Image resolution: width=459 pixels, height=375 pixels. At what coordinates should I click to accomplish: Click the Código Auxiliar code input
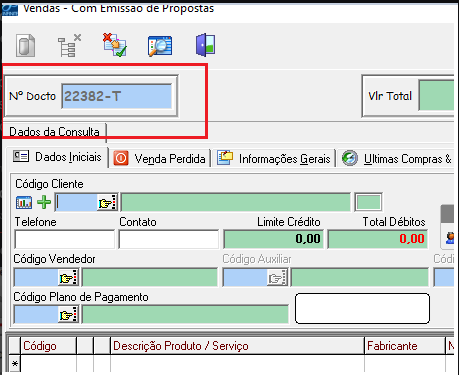[245, 277]
